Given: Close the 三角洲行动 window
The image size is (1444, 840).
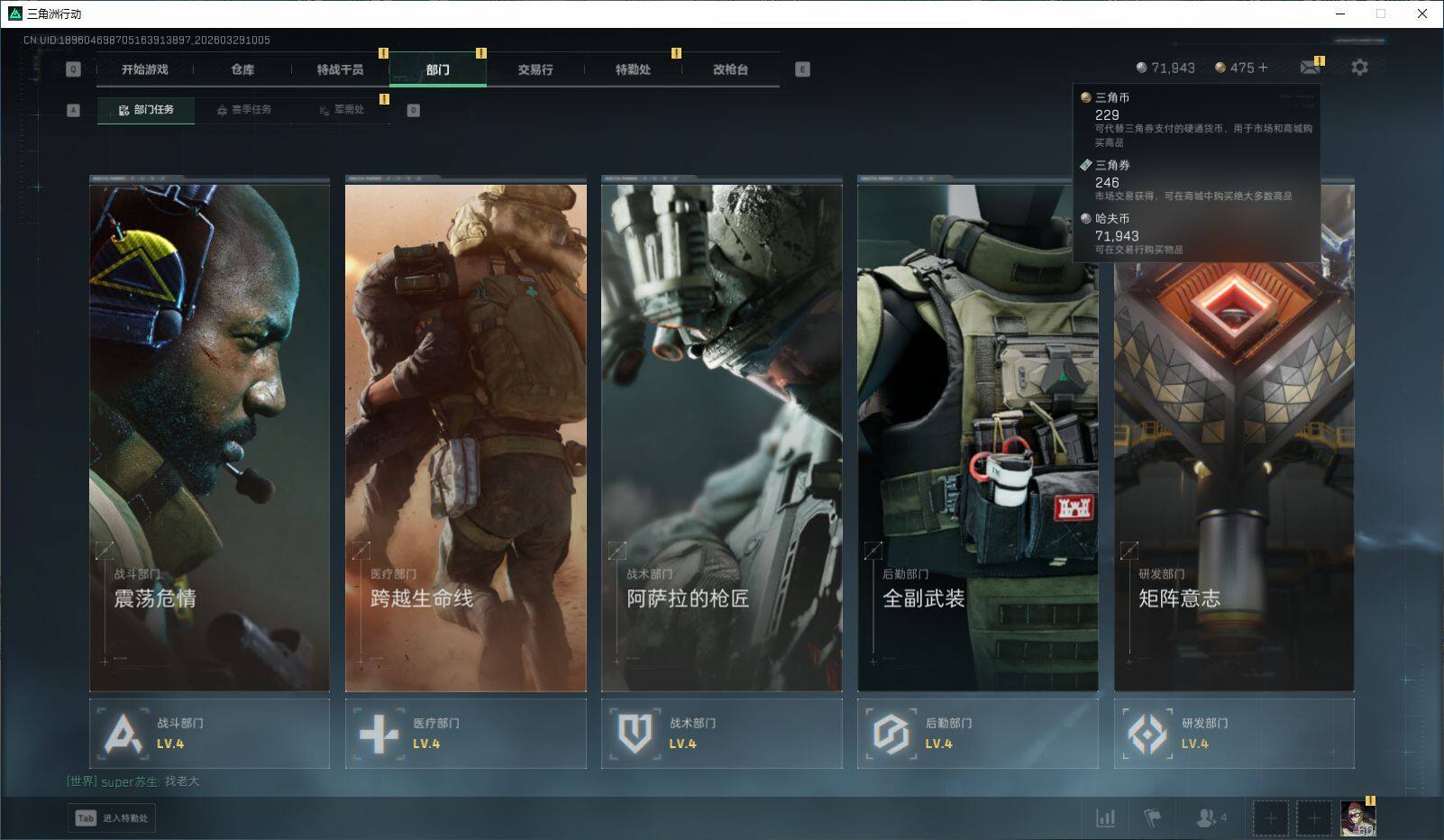Looking at the screenshot, I should click(x=1422, y=14).
